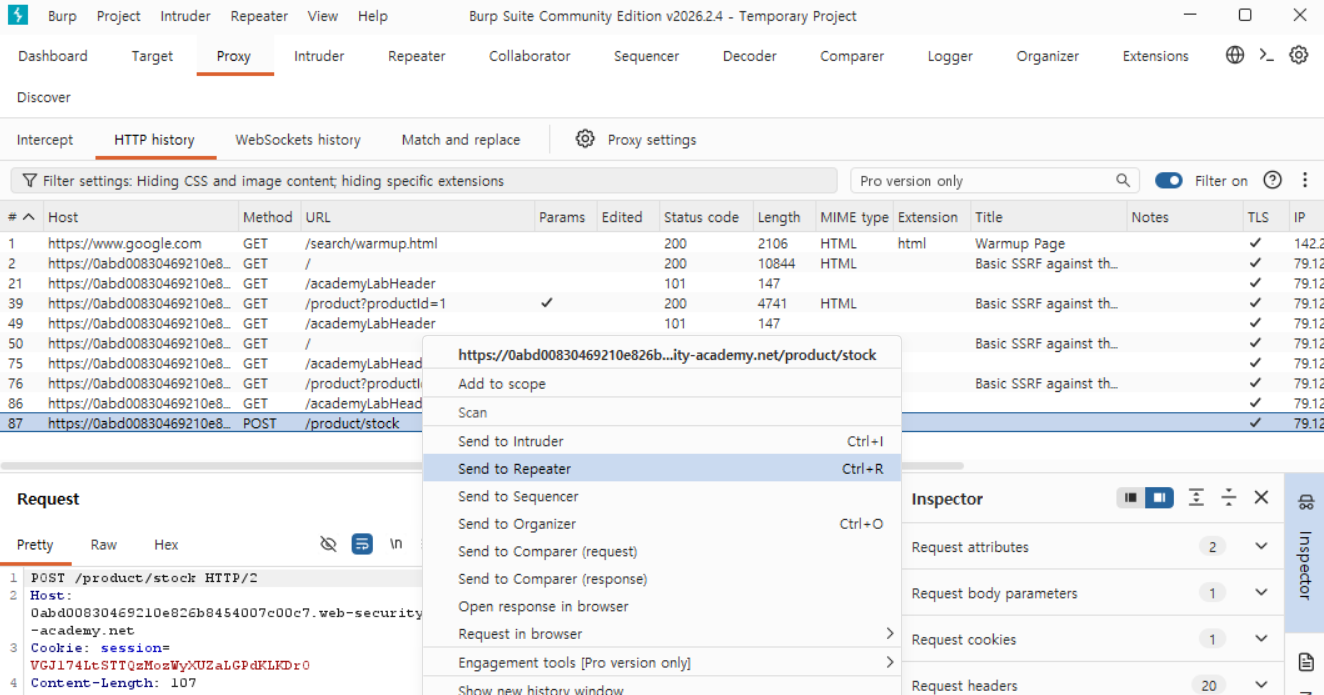Choose Send to Sequencer in context menu
This screenshot has height=695, width=1324.
(662, 496)
